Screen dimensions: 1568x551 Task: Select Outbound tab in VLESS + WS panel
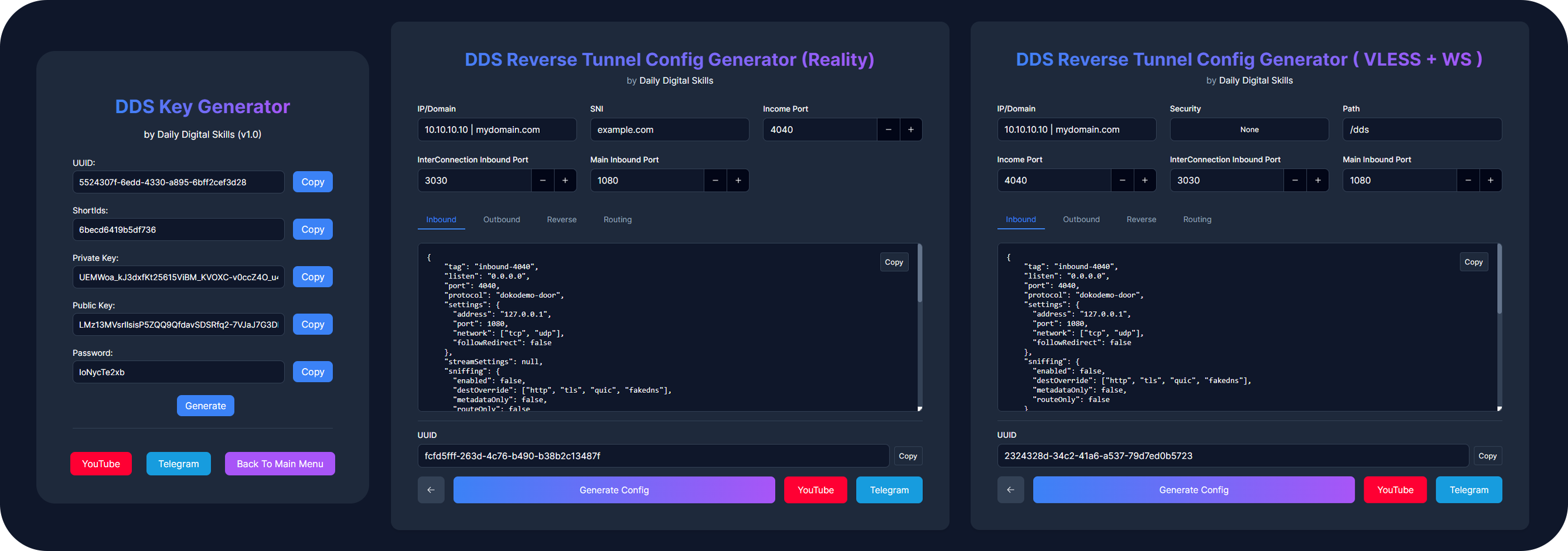coord(1081,220)
